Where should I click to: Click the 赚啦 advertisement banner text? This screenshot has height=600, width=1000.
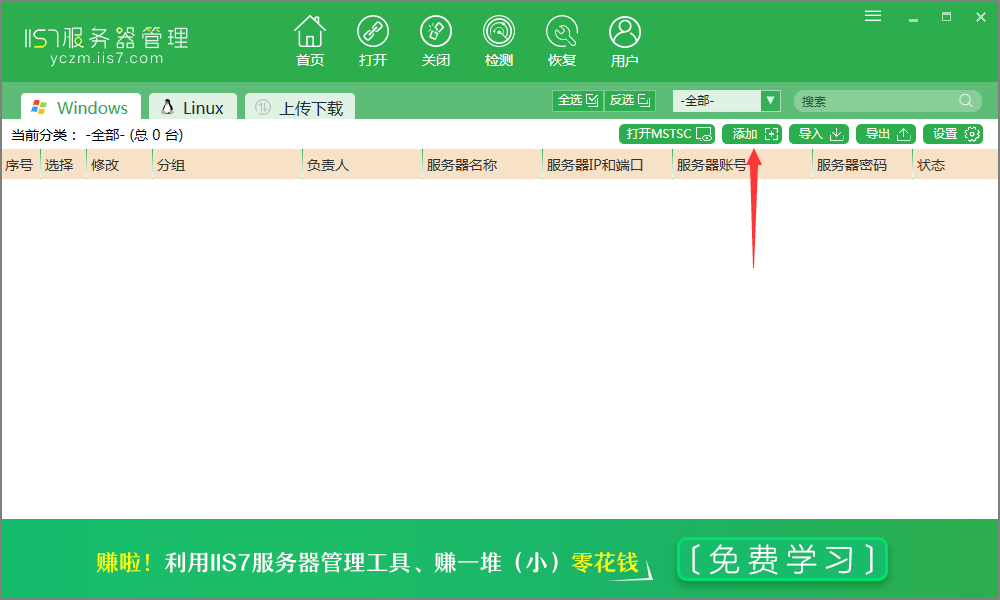point(368,562)
